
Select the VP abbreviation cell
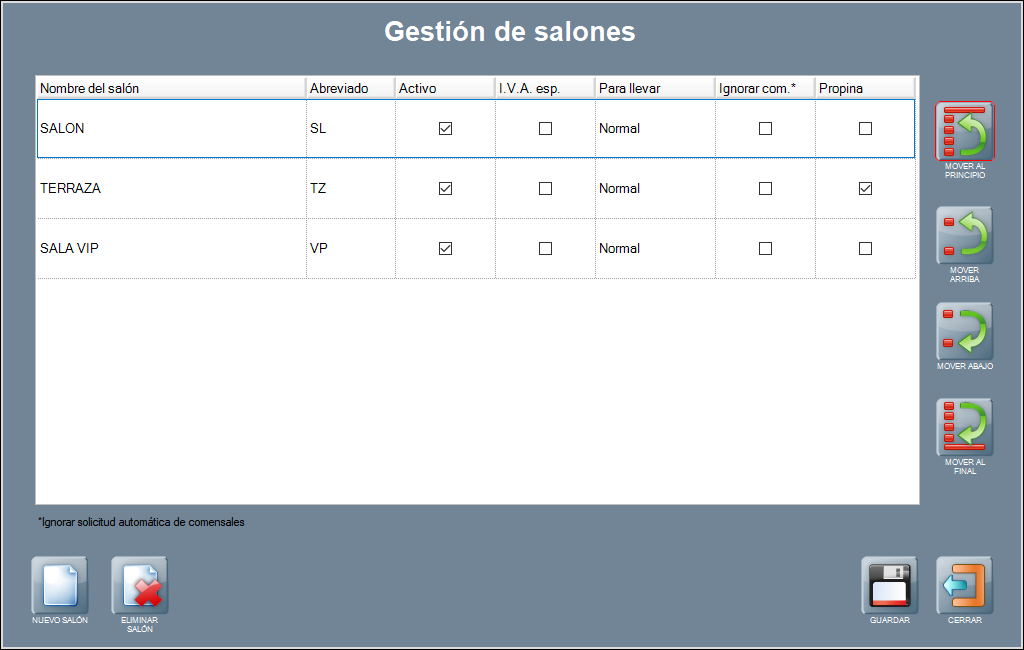(350, 248)
